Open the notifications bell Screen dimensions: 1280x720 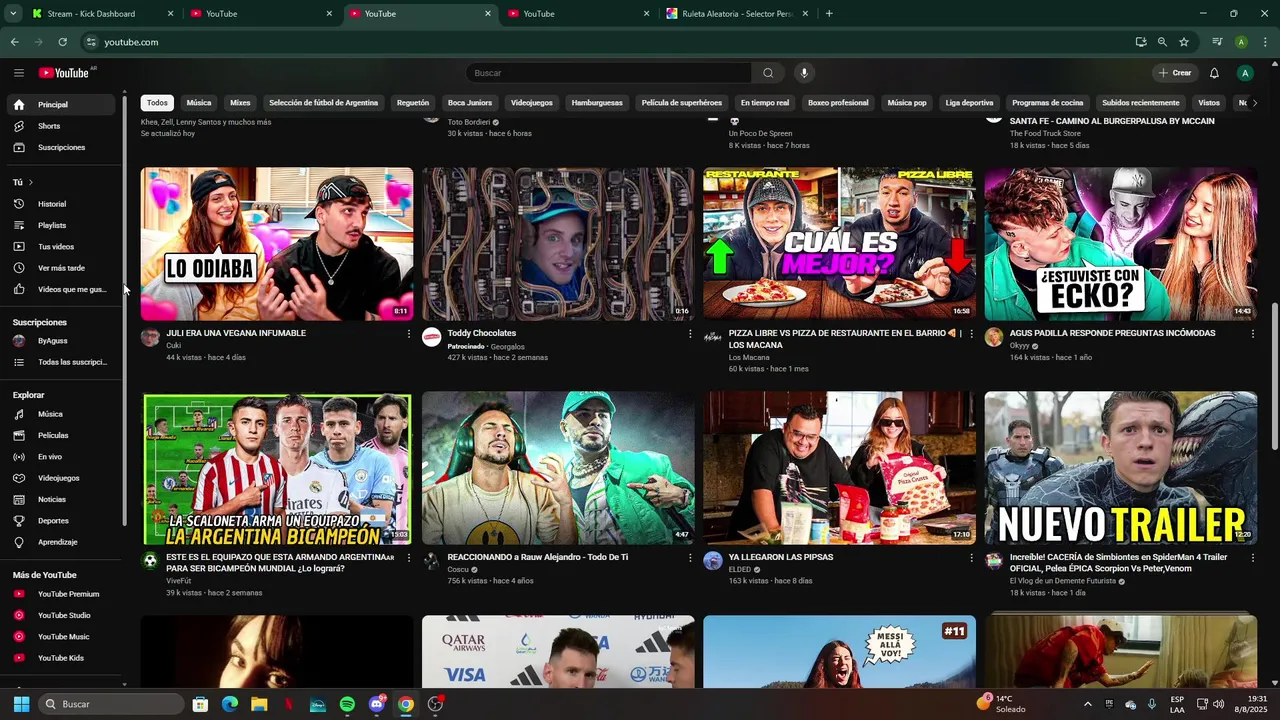(1214, 73)
